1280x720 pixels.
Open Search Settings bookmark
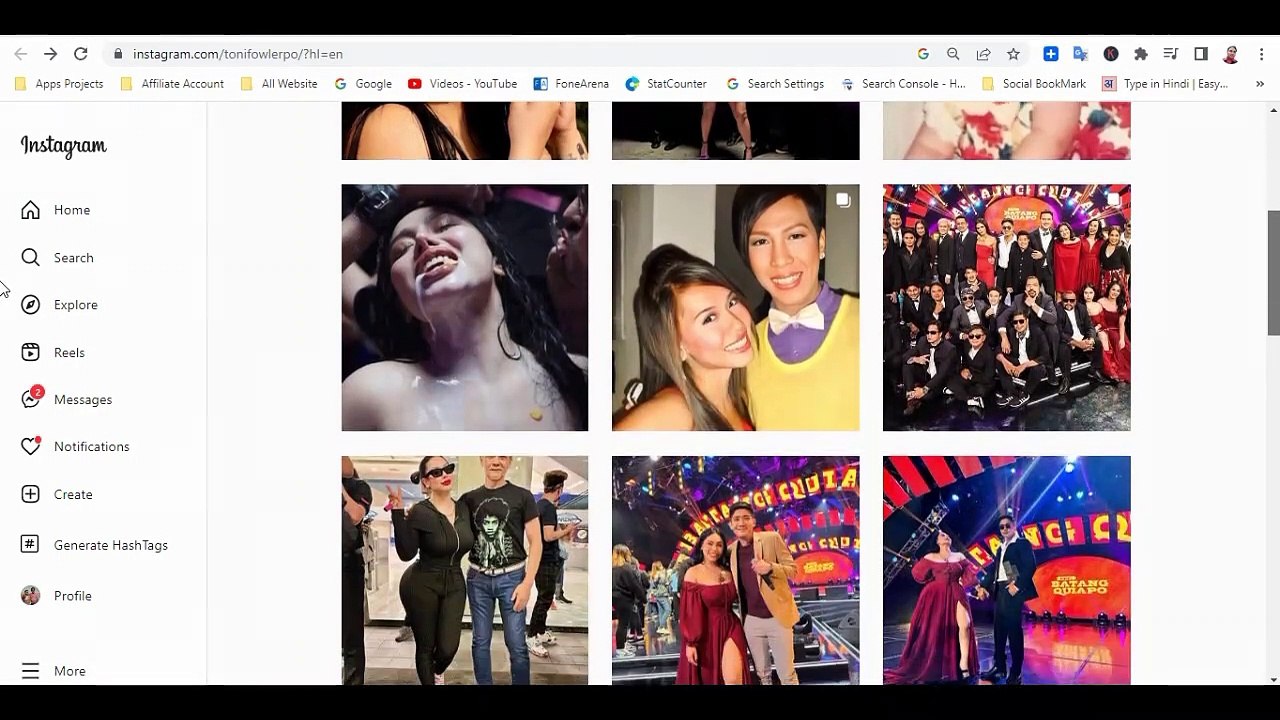775,84
